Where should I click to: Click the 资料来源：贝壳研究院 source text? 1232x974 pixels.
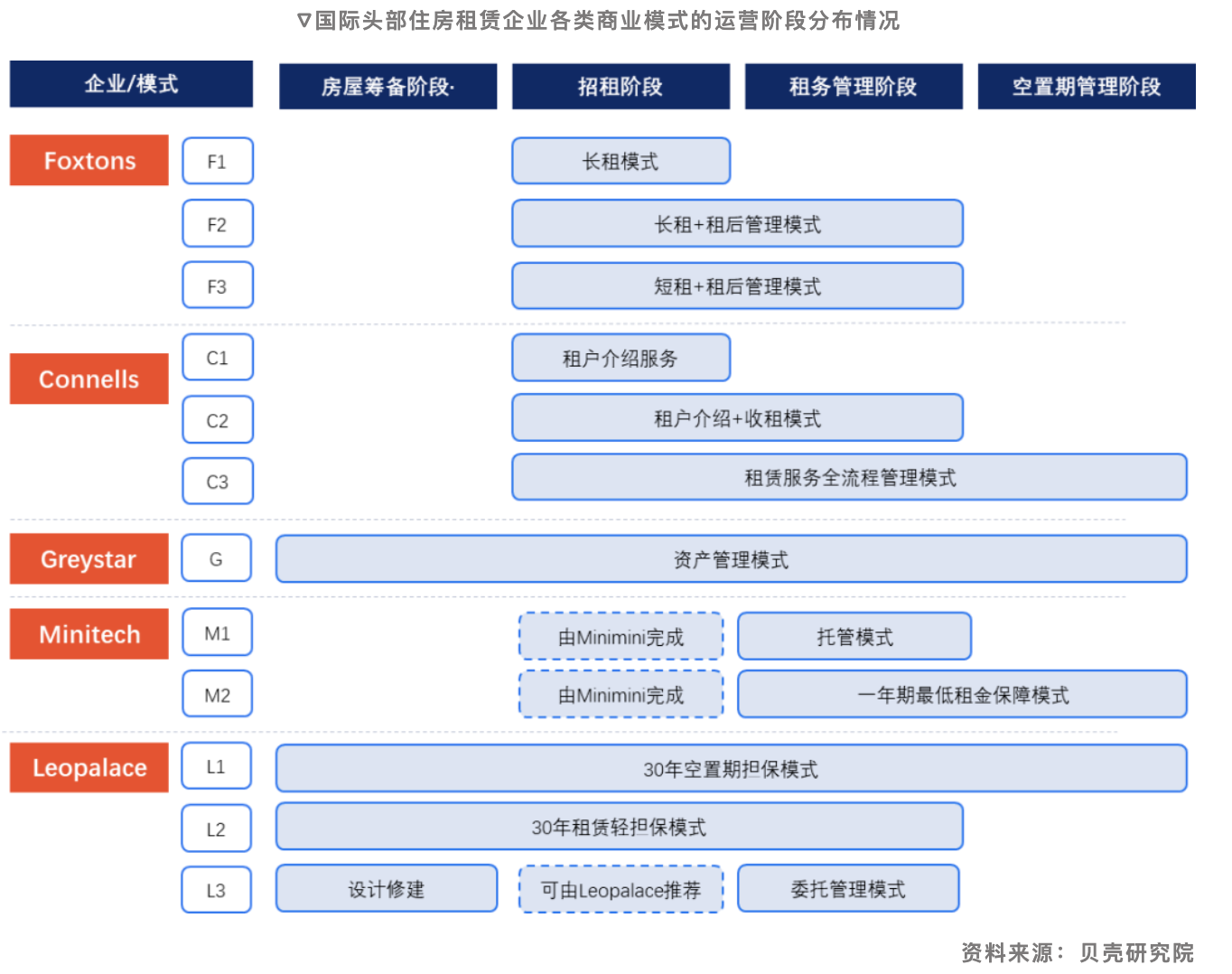(1078, 951)
